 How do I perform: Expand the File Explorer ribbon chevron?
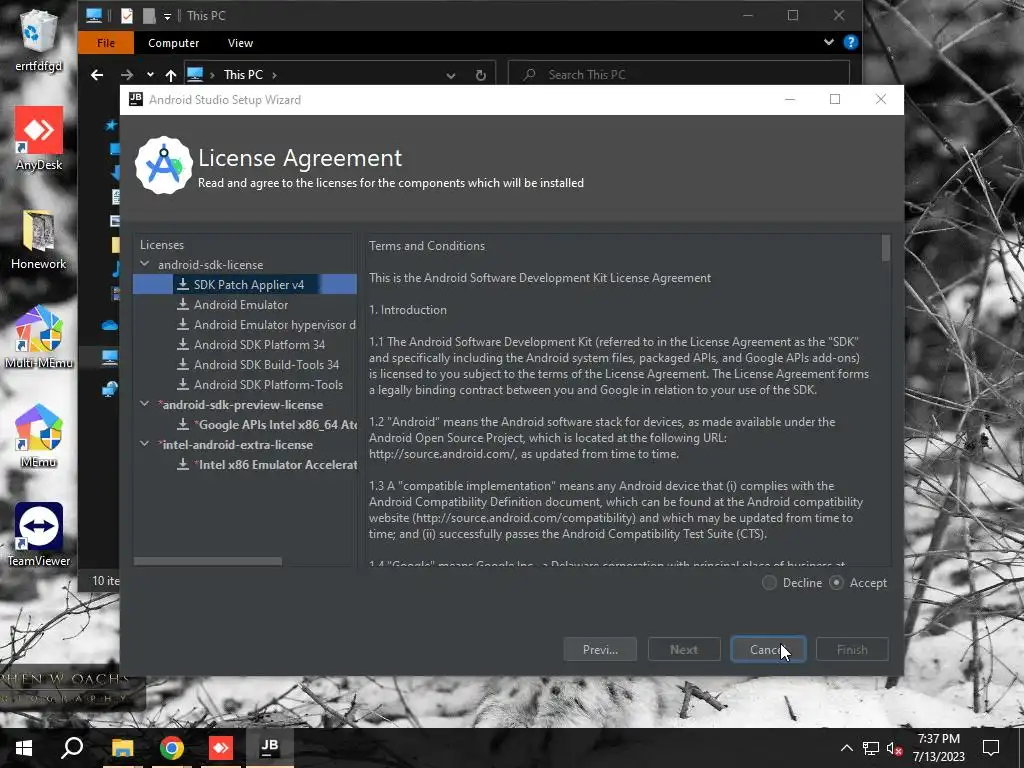click(x=829, y=42)
